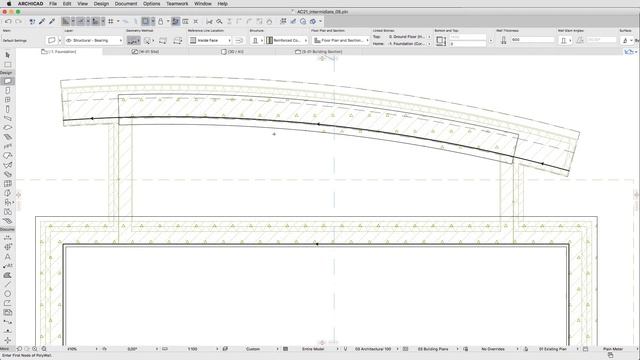Screen dimensions: 640x360
Task: Activate the Object tool in the toolbox
Action: click(7, 202)
